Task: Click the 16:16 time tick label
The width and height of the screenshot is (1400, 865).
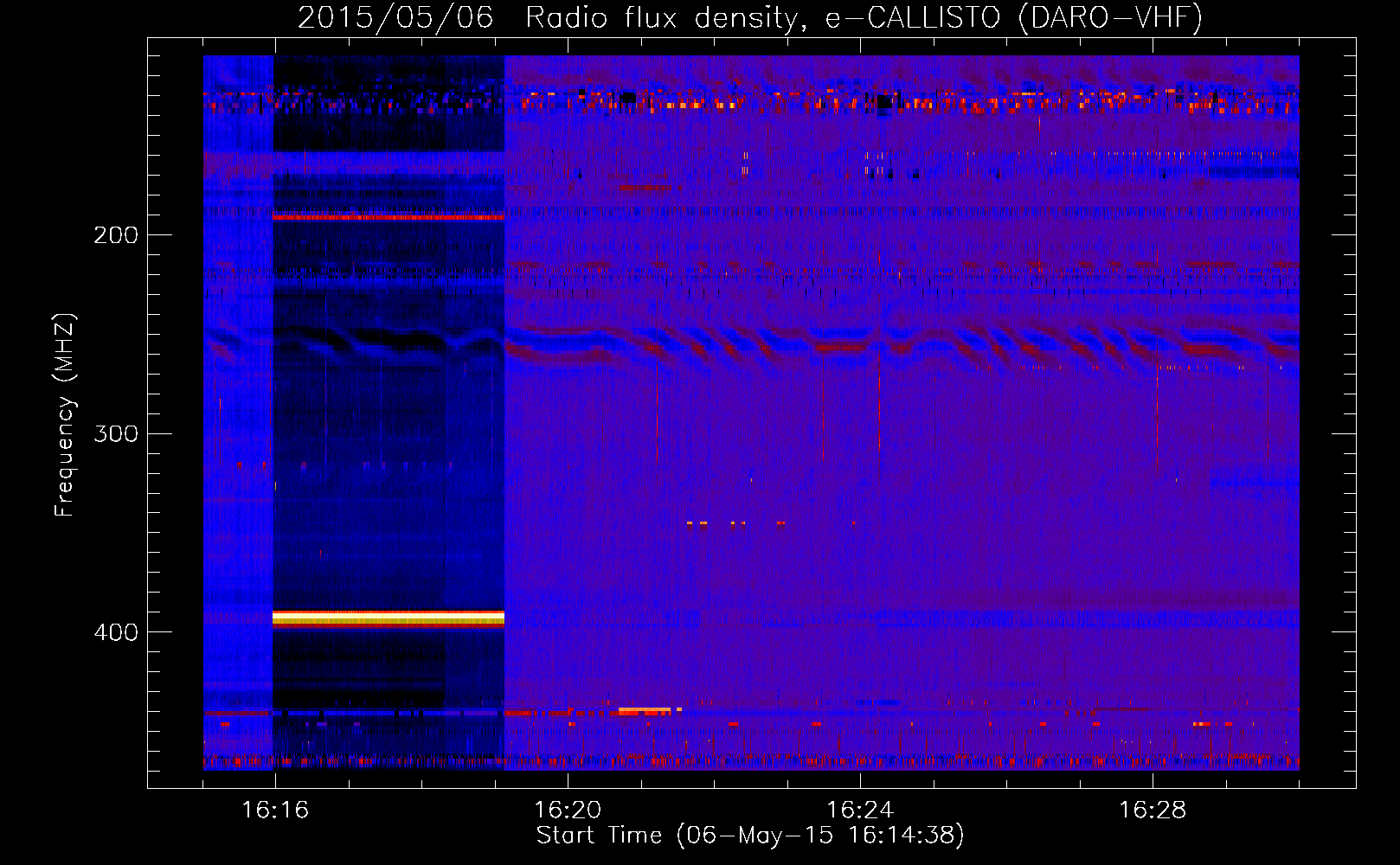Action: [275, 811]
